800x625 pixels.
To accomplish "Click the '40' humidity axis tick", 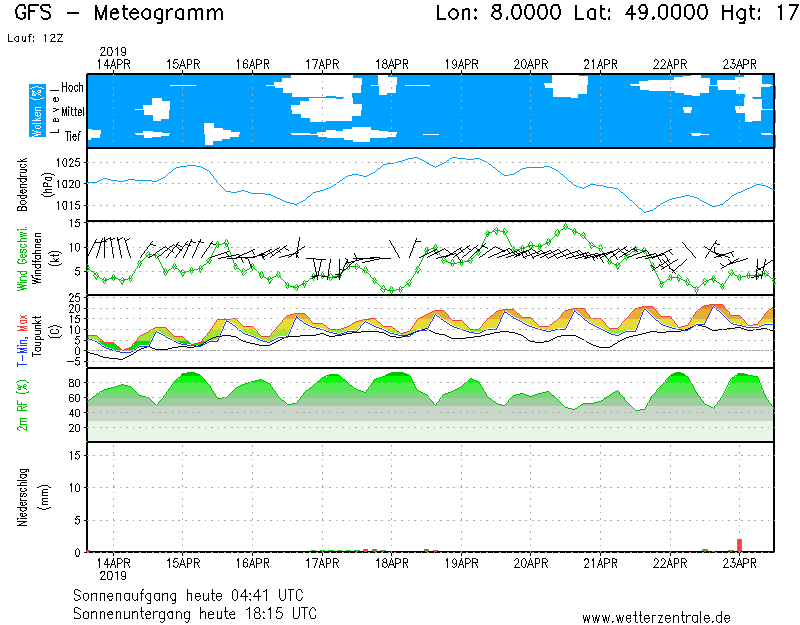I will pyautogui.click(x=74, y=413).
